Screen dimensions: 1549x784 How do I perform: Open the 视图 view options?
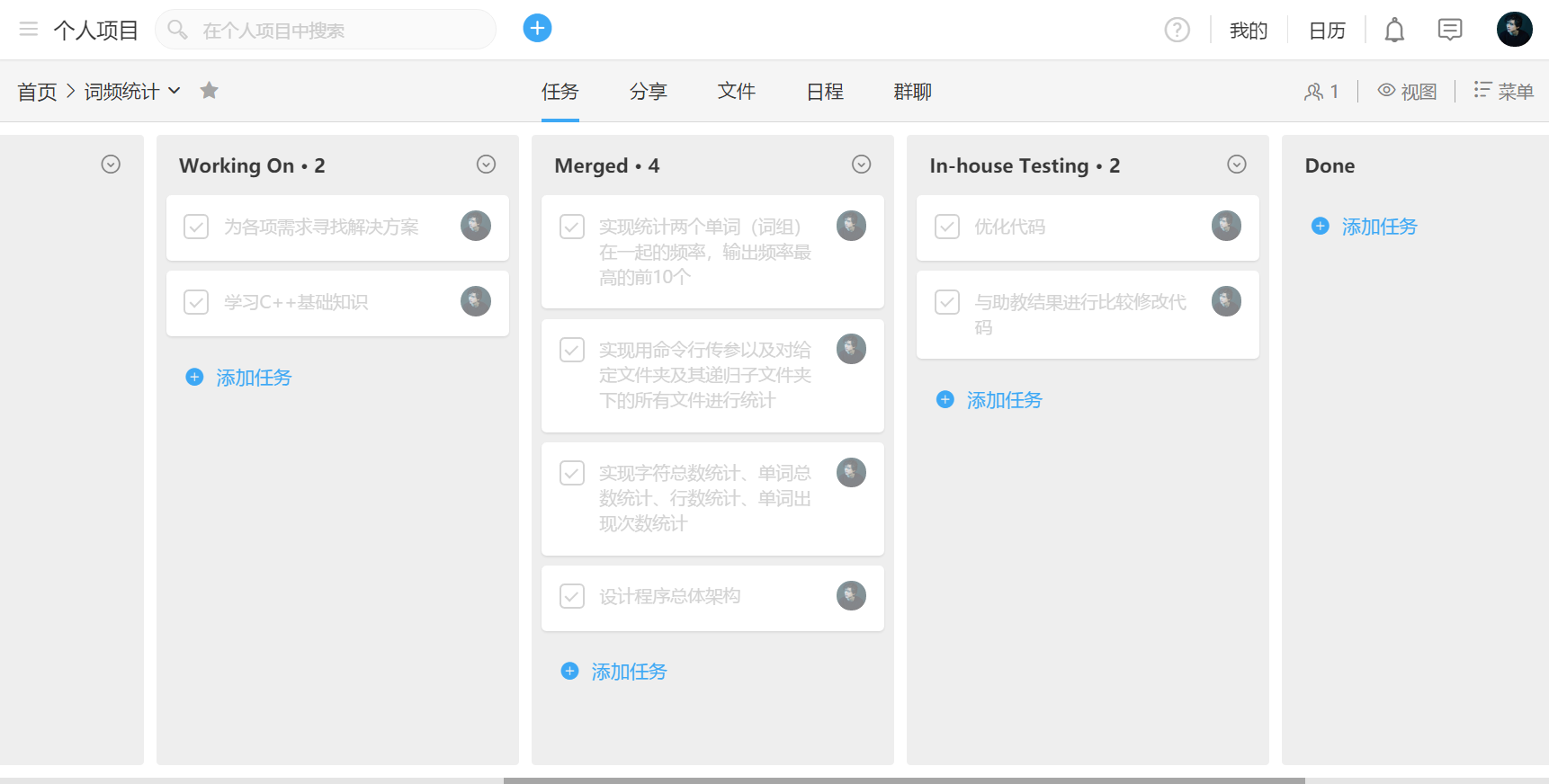tap(1408, 92)
